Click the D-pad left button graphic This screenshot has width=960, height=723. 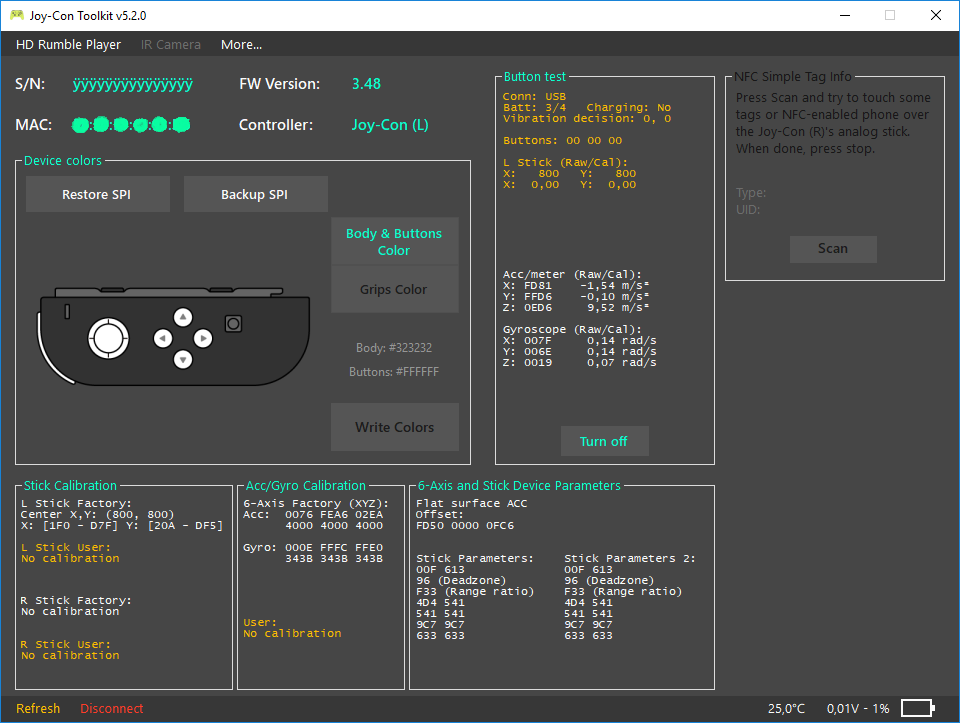coord(162,338)
